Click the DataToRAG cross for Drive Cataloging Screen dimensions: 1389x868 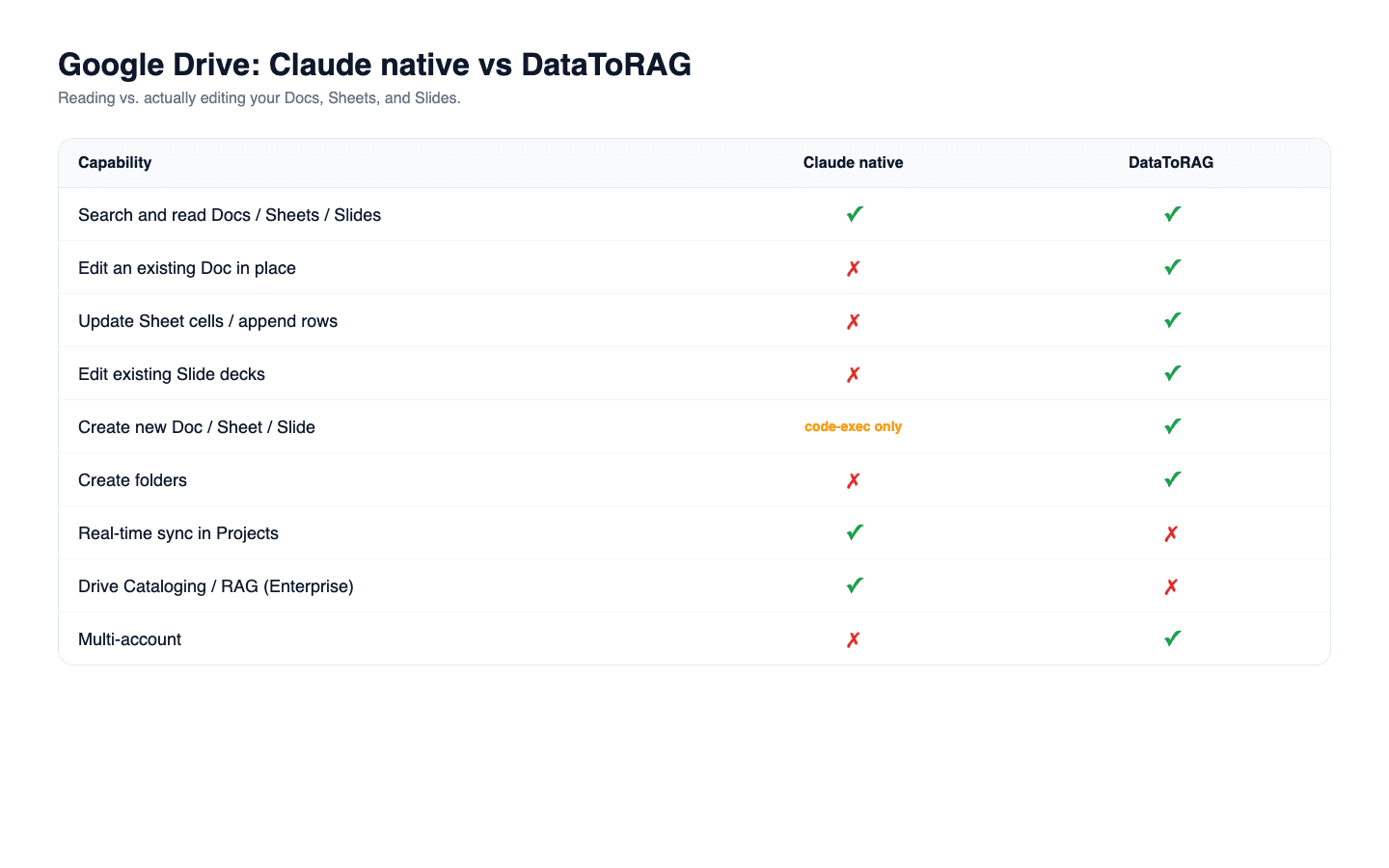pyautogui.click(x=1171, y=586)
